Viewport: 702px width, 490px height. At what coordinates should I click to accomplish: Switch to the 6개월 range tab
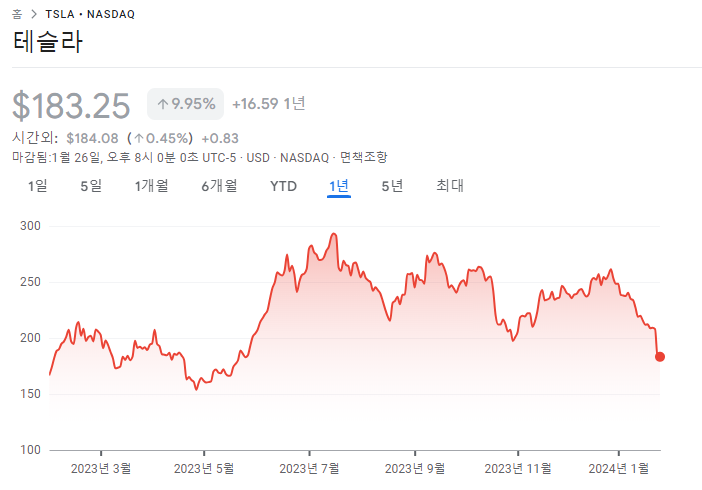[x=219, y=186]
